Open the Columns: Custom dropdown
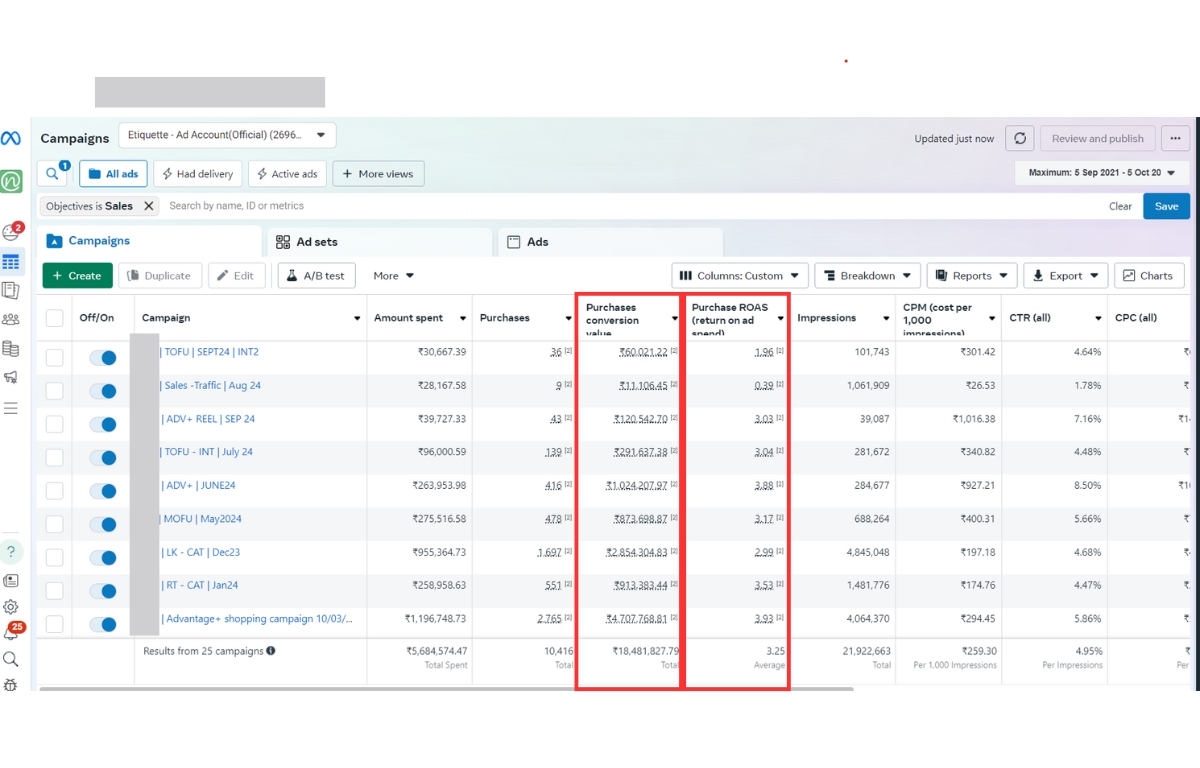The width and height of the screenshot is (1200, 768). click(739, 276)
